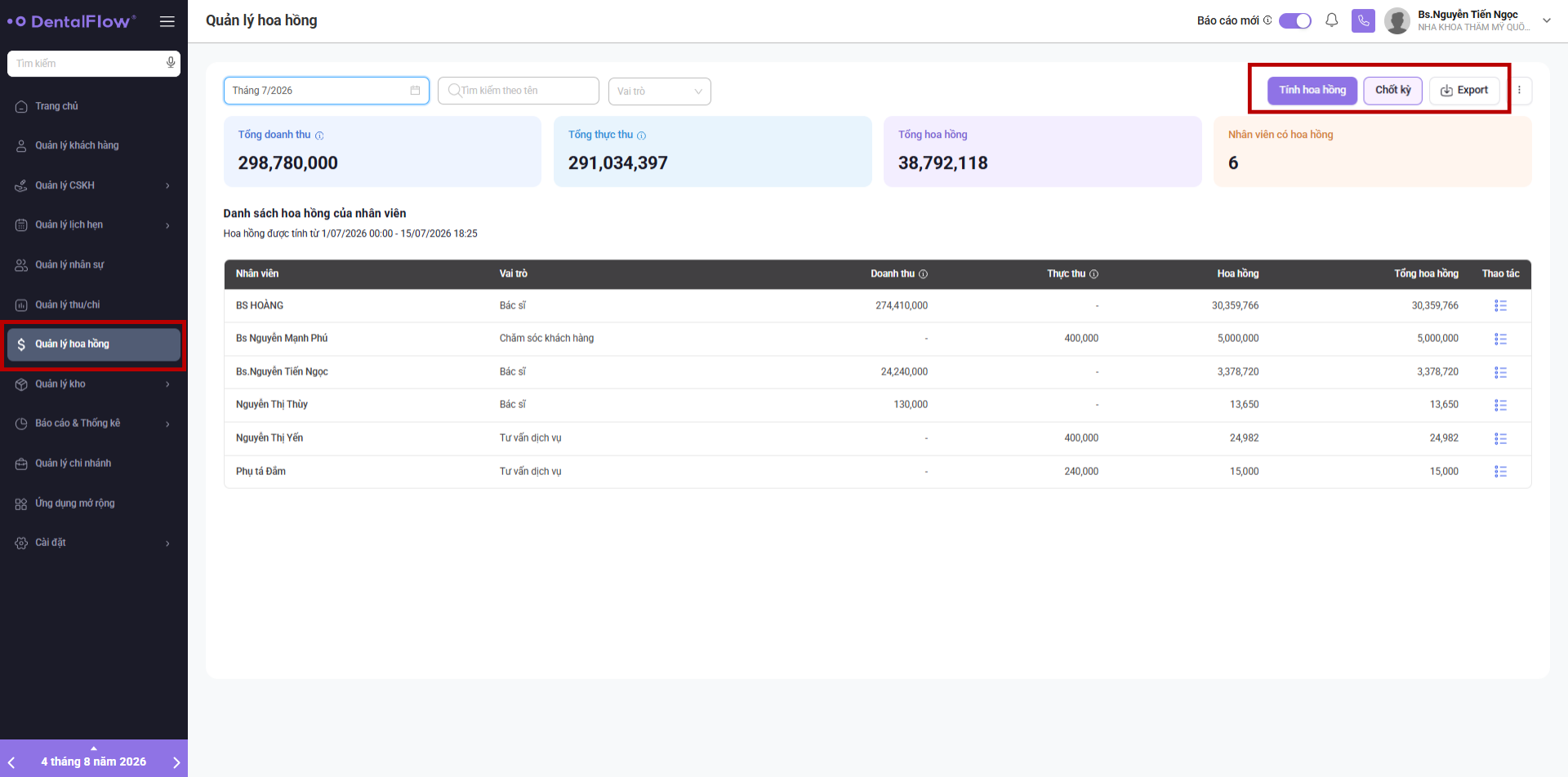The height and width of the screenshot is (777, 1568).
Task: Open detail list icon for Nguyễn Thị Yến
Action: click(1500, 438)
